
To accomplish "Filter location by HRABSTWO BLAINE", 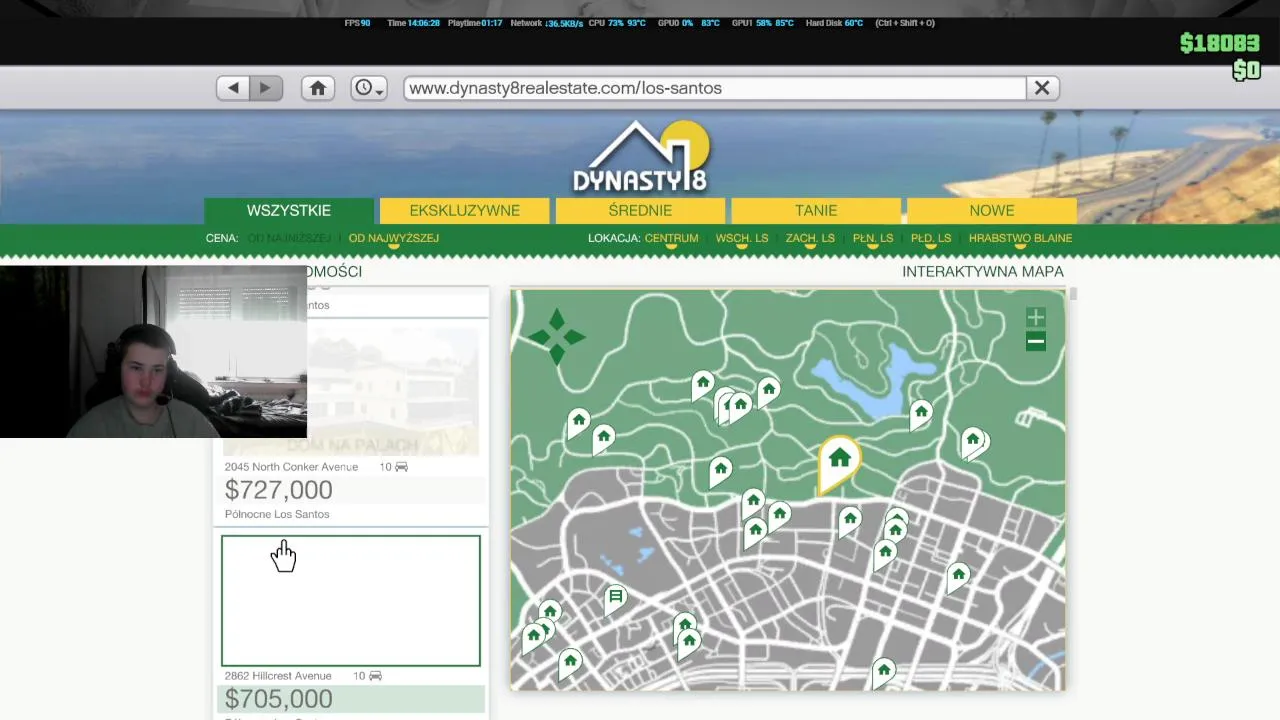I will pos(1020,238).
